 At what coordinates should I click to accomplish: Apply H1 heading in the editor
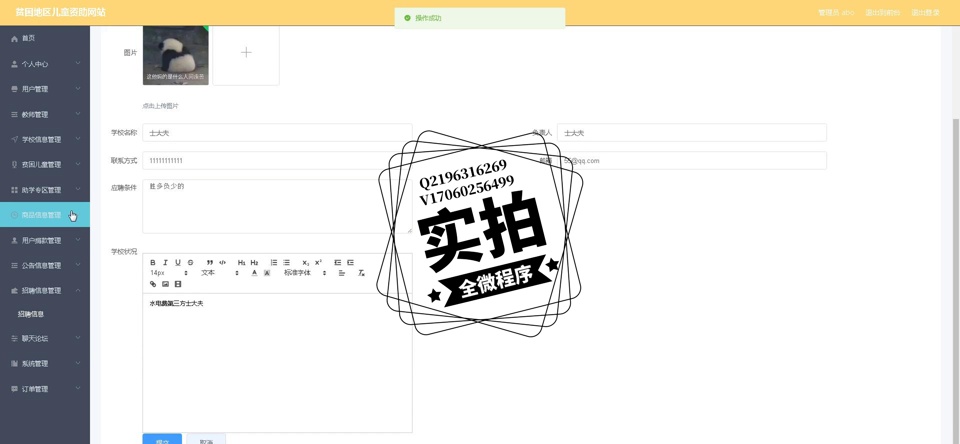pyautogui.click(x=241, y=263)
